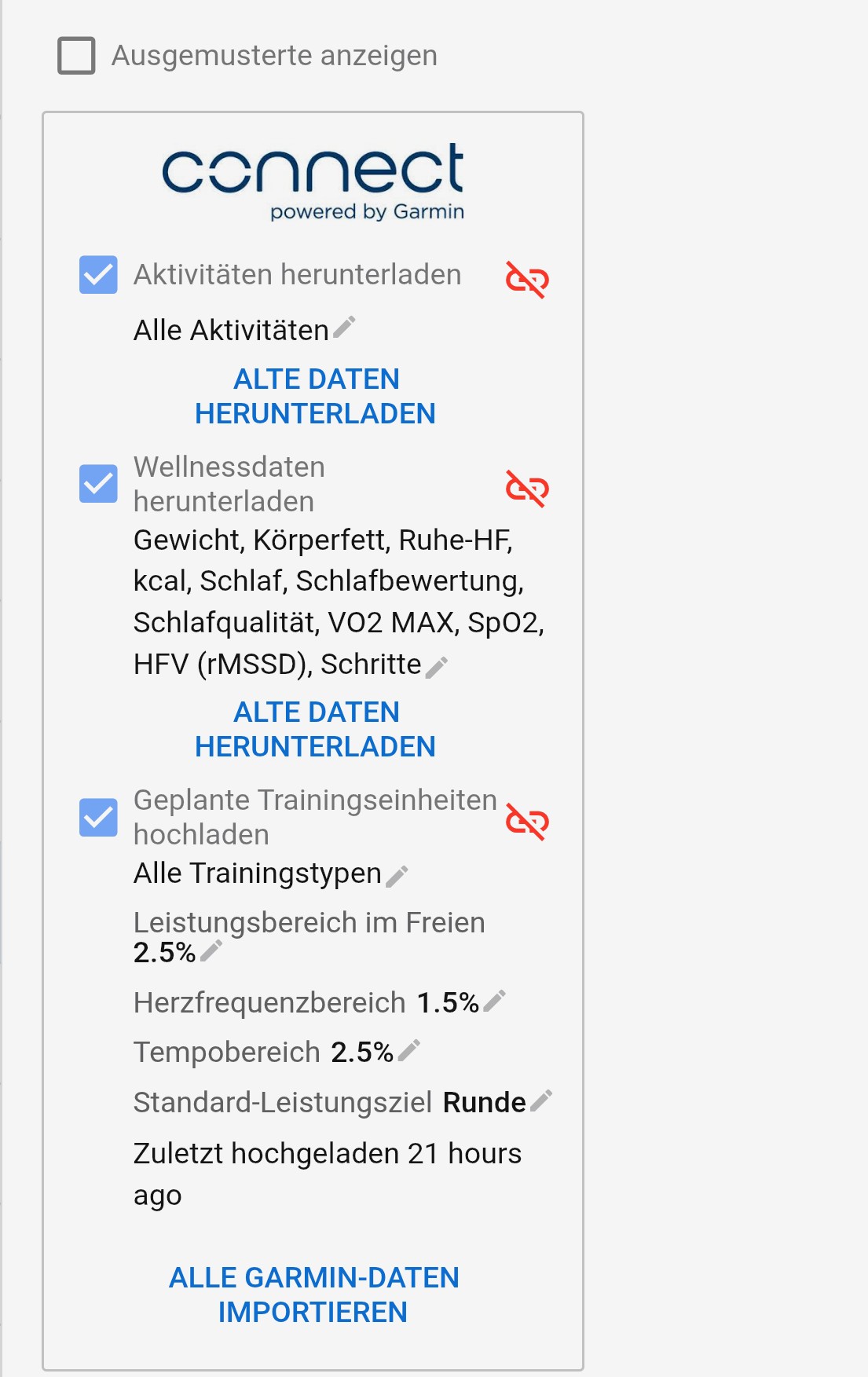Click Alte Daten herunterladen under Wellnessdaten
Viewport: 868px width, 1377px height.
click(315, 729)
